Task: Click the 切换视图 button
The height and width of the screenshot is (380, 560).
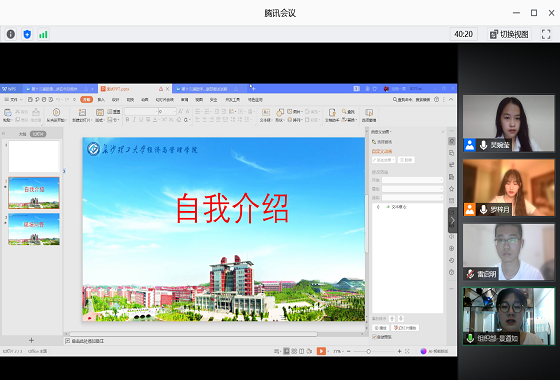Action: click(509, 34)
